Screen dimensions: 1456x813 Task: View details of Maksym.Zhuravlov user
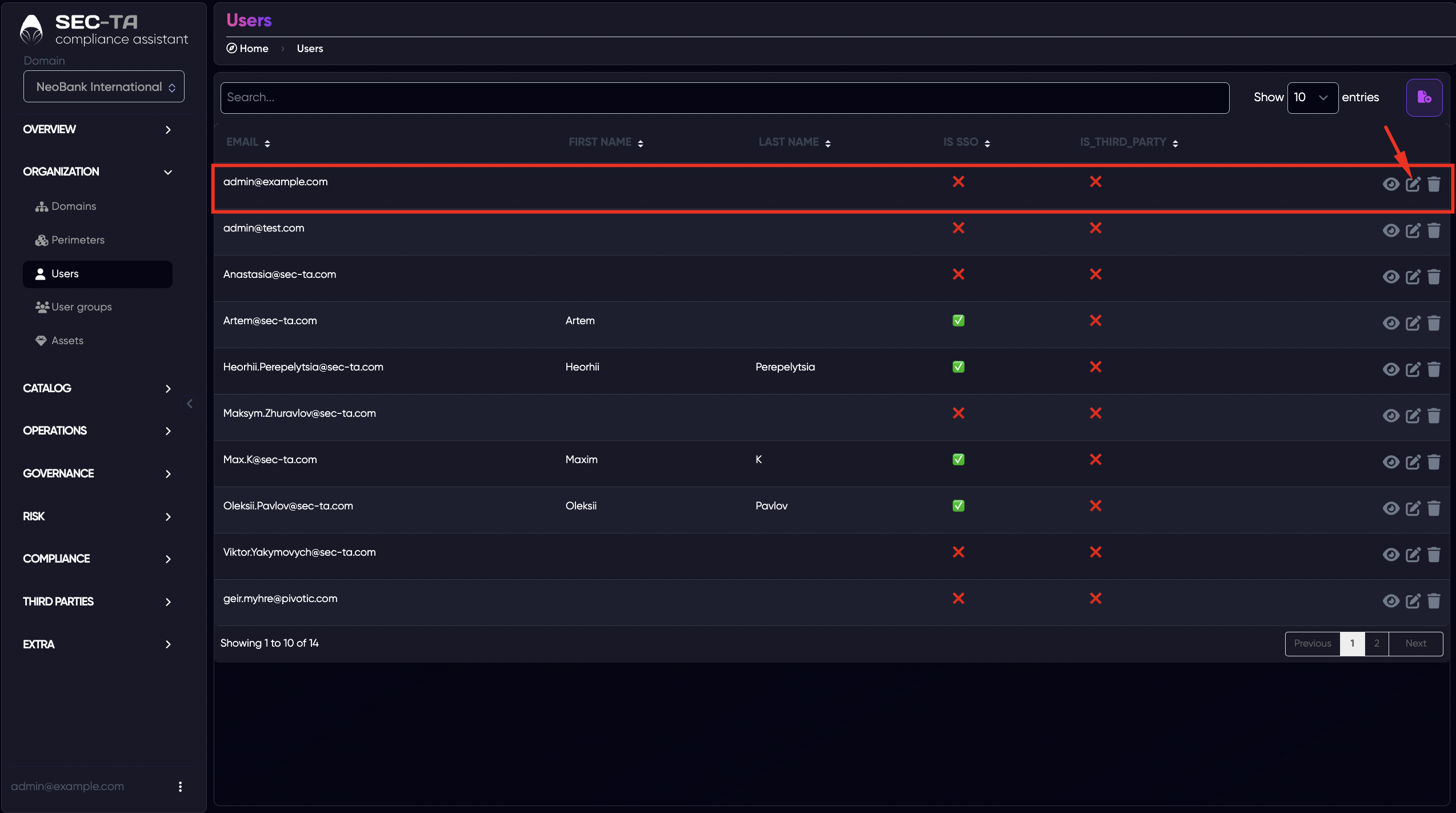[x=1391, y=416]
